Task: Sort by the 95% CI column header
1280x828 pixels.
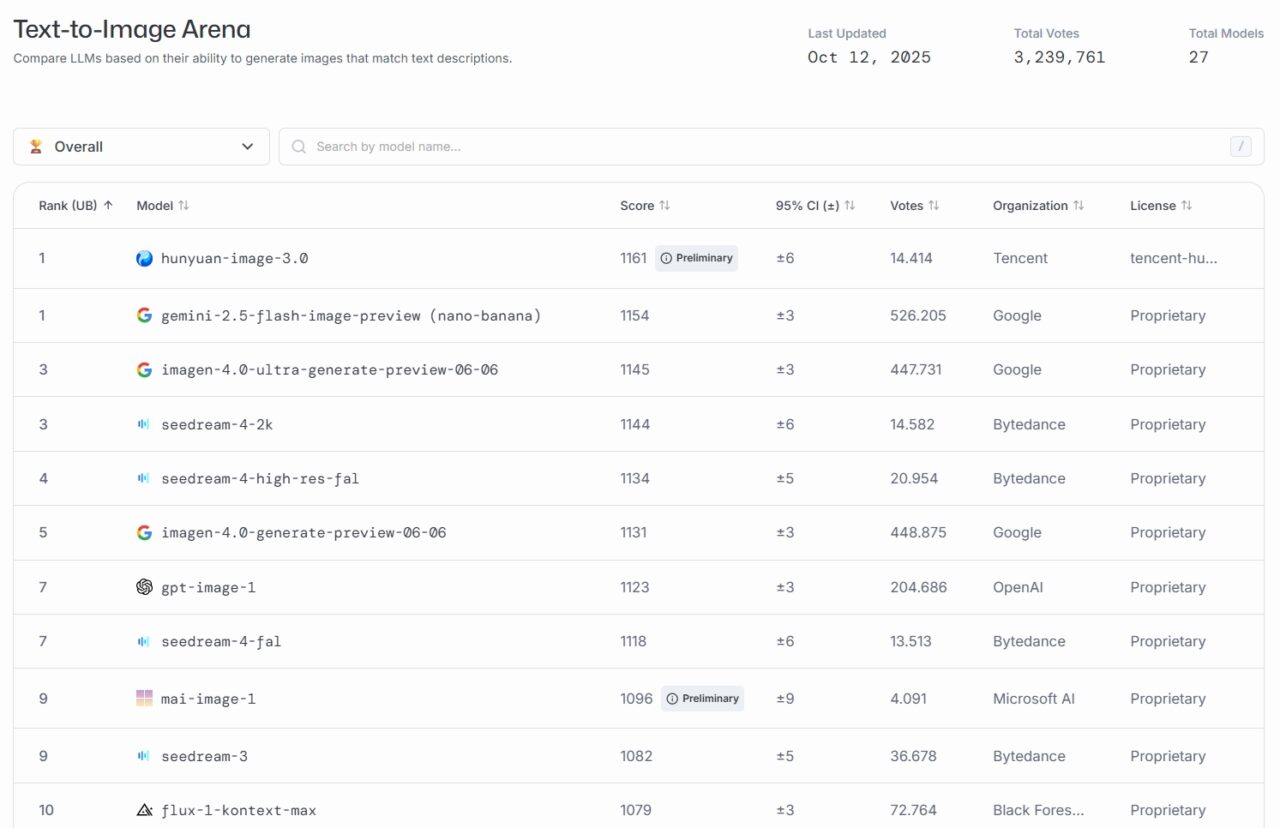Action: click(x=815, y=206)
